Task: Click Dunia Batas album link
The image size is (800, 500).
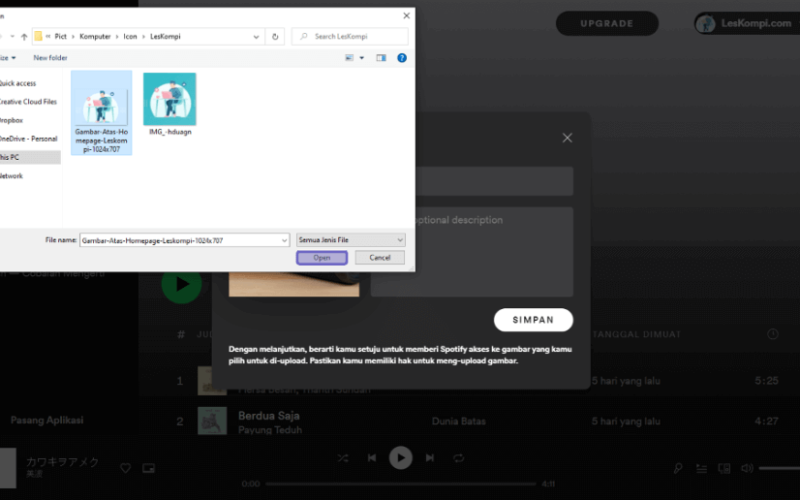Action: 459,421
